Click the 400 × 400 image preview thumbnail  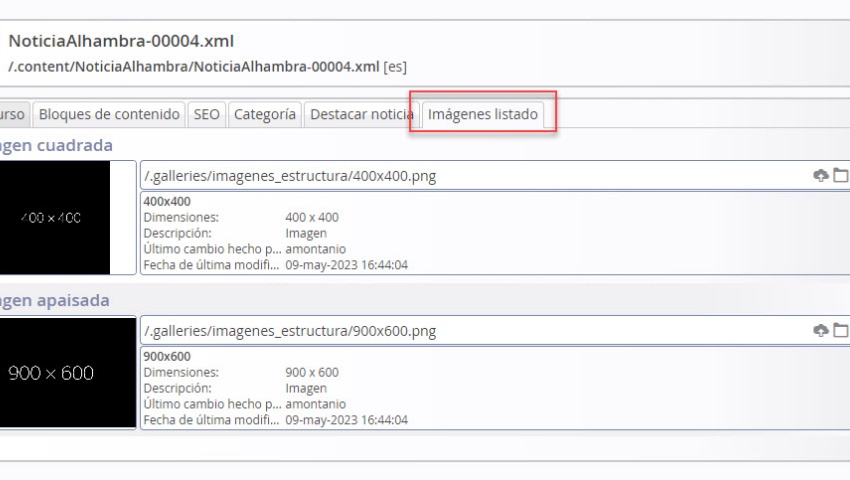coord(55,217)
